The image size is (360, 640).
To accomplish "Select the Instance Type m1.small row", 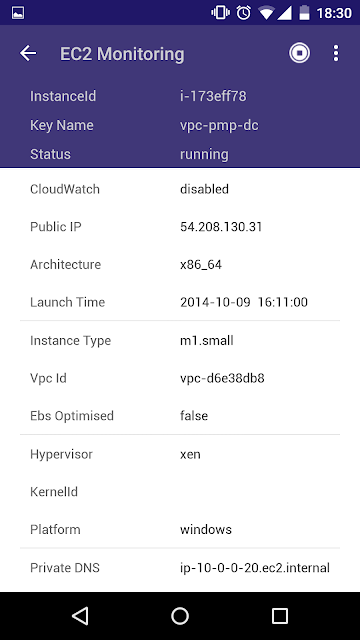I will [180, 340].
